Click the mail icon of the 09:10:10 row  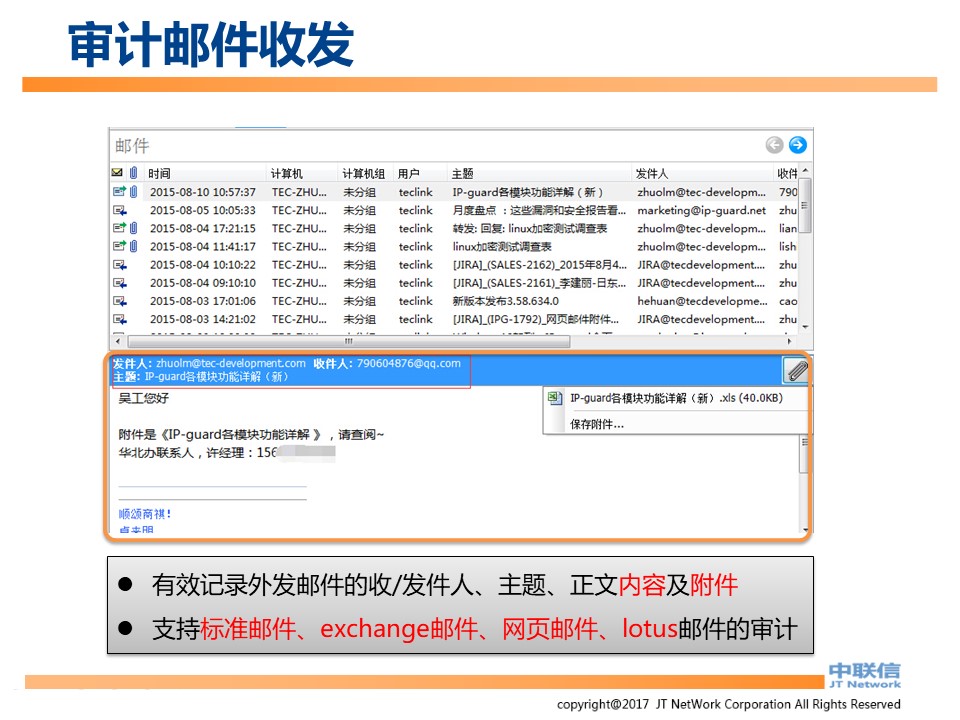(x=119, y=283)
